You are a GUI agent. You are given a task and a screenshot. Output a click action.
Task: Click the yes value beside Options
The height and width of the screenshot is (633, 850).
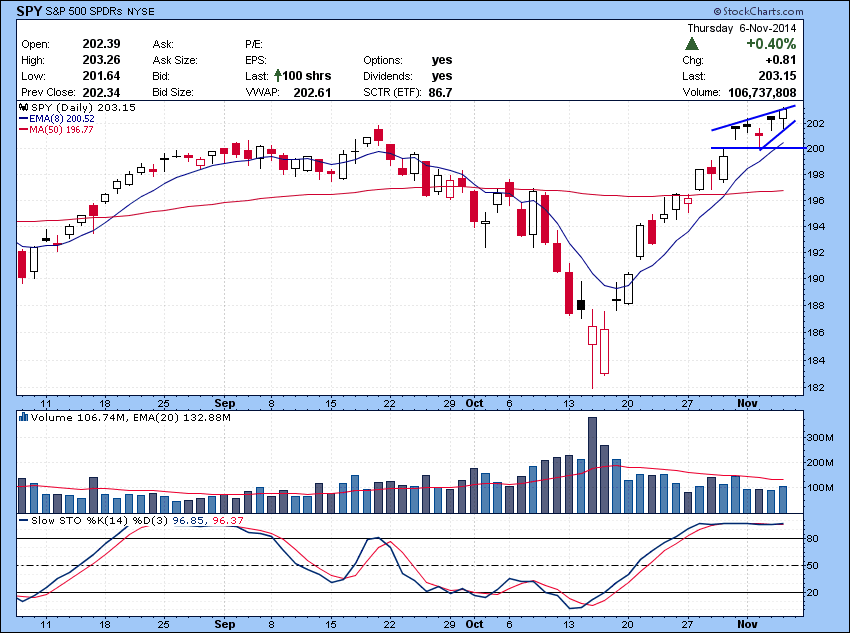pyautogui.click(x=442, y=60)
